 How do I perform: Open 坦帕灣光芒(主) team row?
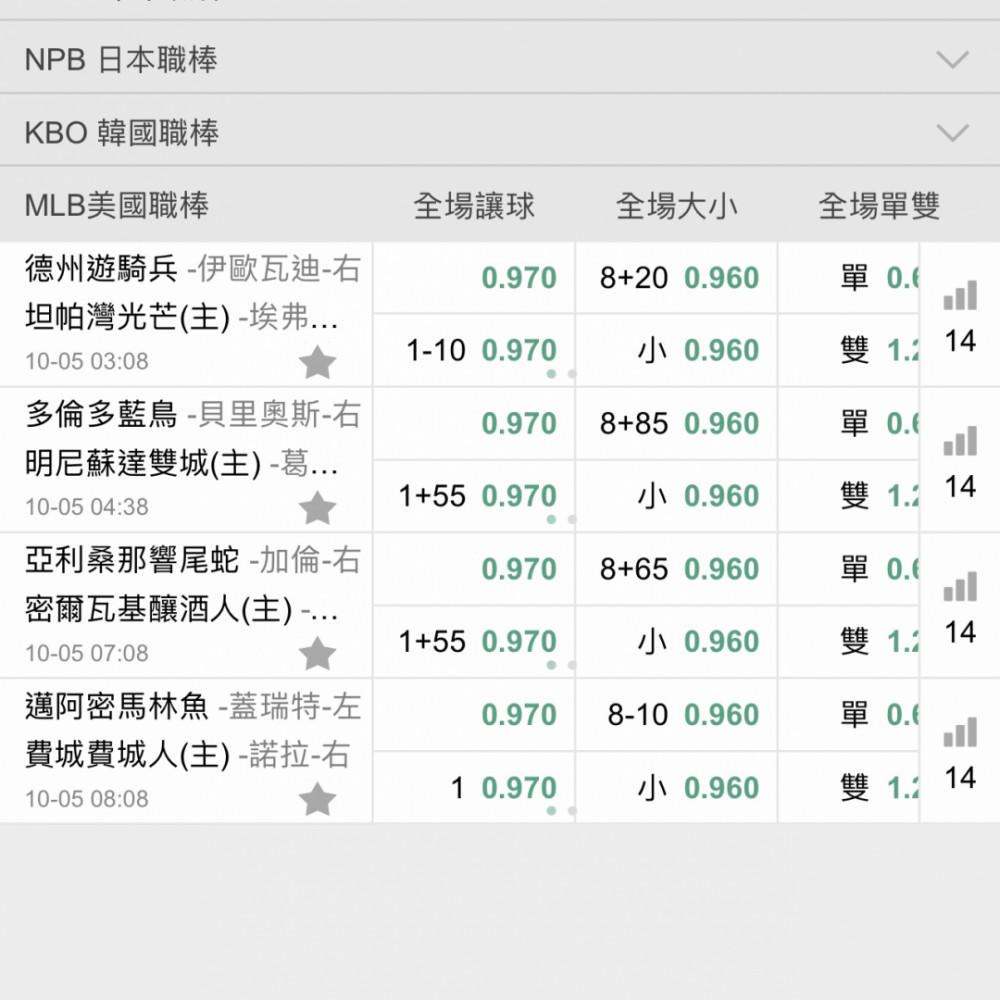(182, 317)
